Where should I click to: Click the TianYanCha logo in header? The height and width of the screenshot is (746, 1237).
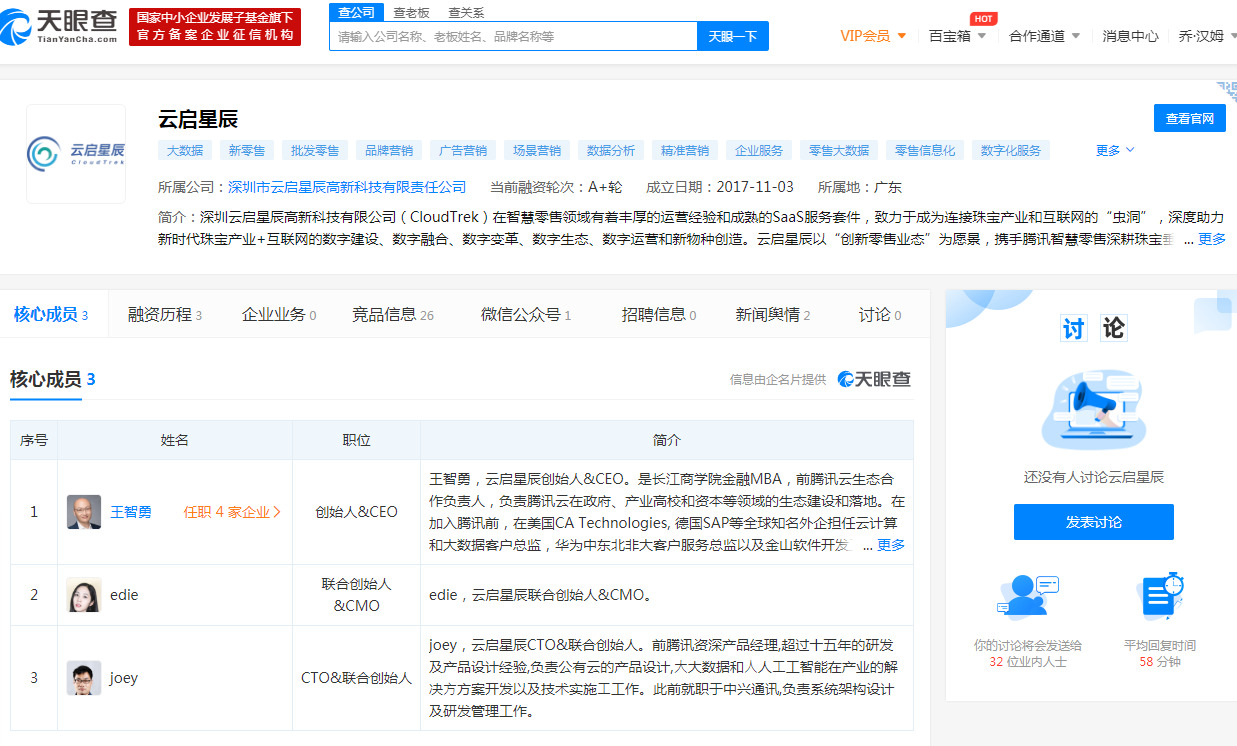tap(60, 27)
